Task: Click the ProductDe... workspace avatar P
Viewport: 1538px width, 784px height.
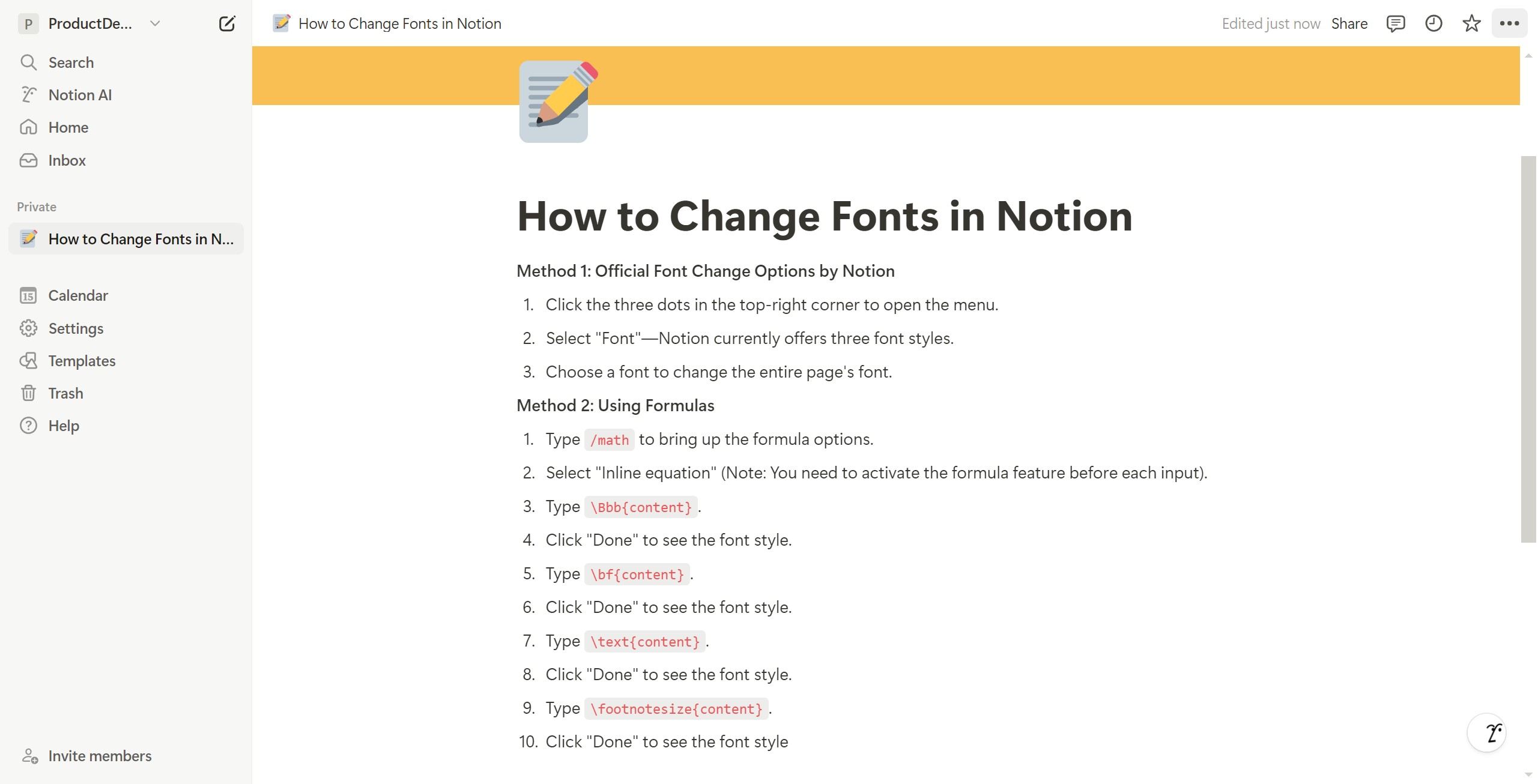Action: point(28,23)
